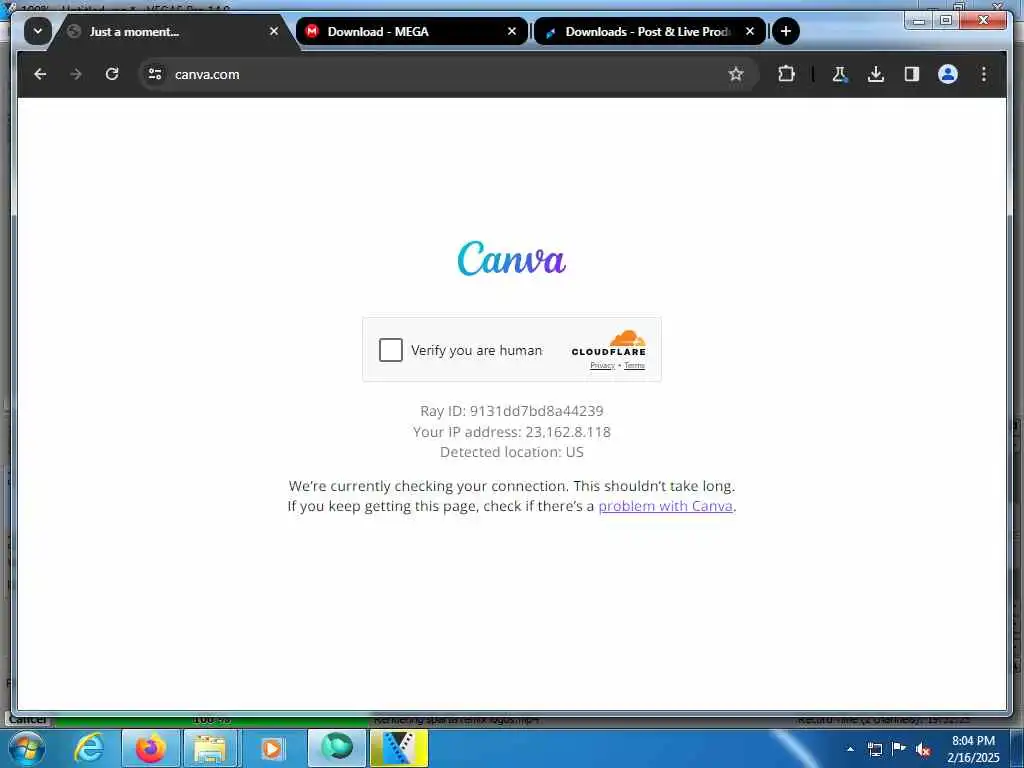Click Cancel button in background window
This screenshot has width=1024, height=768.
pyautogui.click(x=27, y=720)
